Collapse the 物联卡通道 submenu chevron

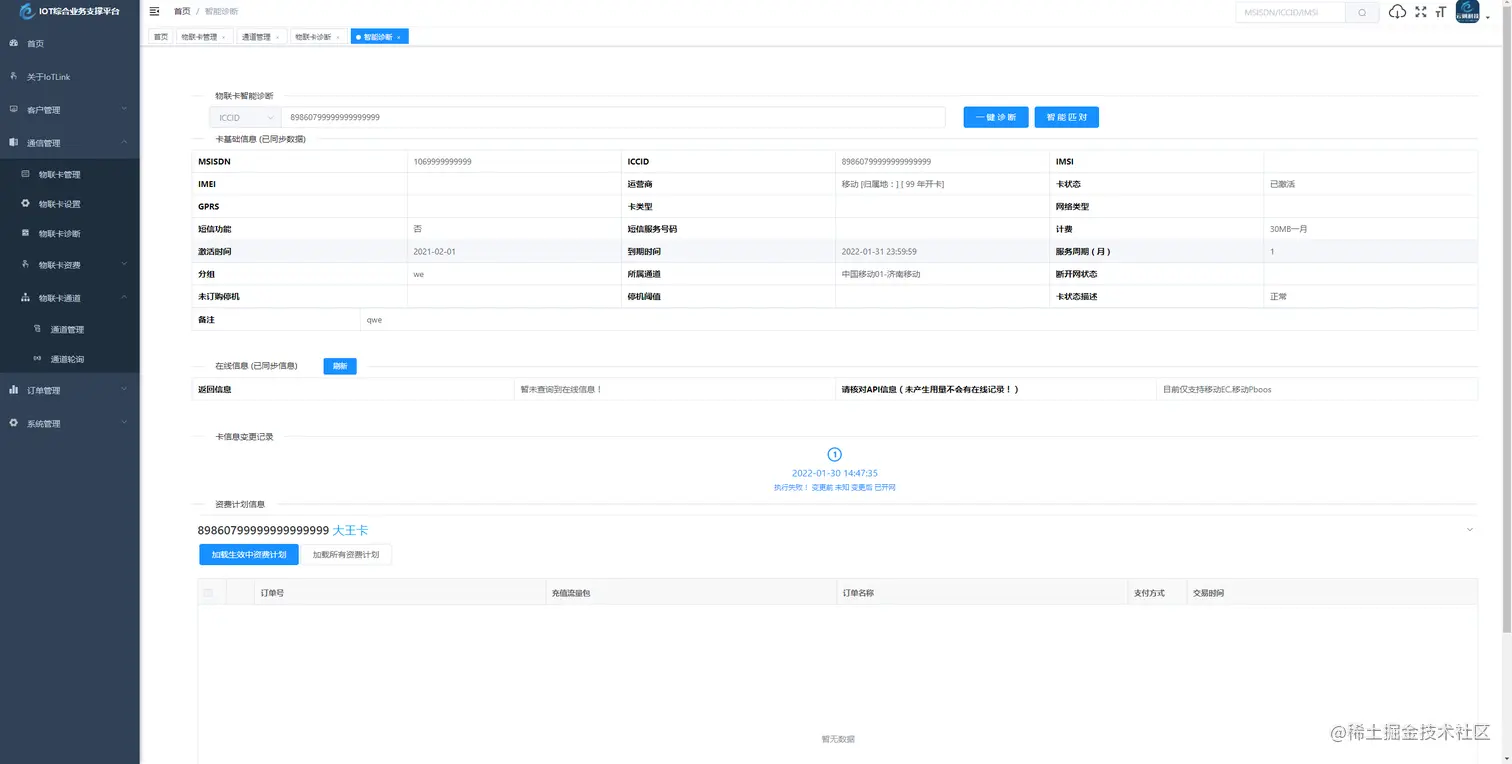(x=124, y=296)
